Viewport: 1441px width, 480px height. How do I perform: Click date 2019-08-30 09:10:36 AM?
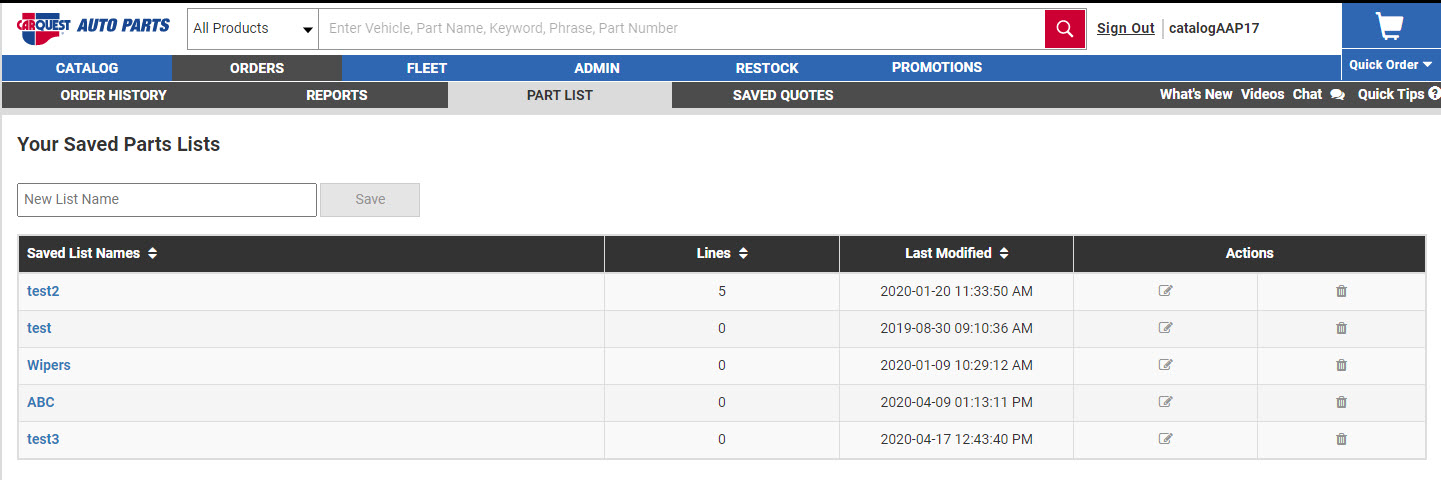pos(957,328)
